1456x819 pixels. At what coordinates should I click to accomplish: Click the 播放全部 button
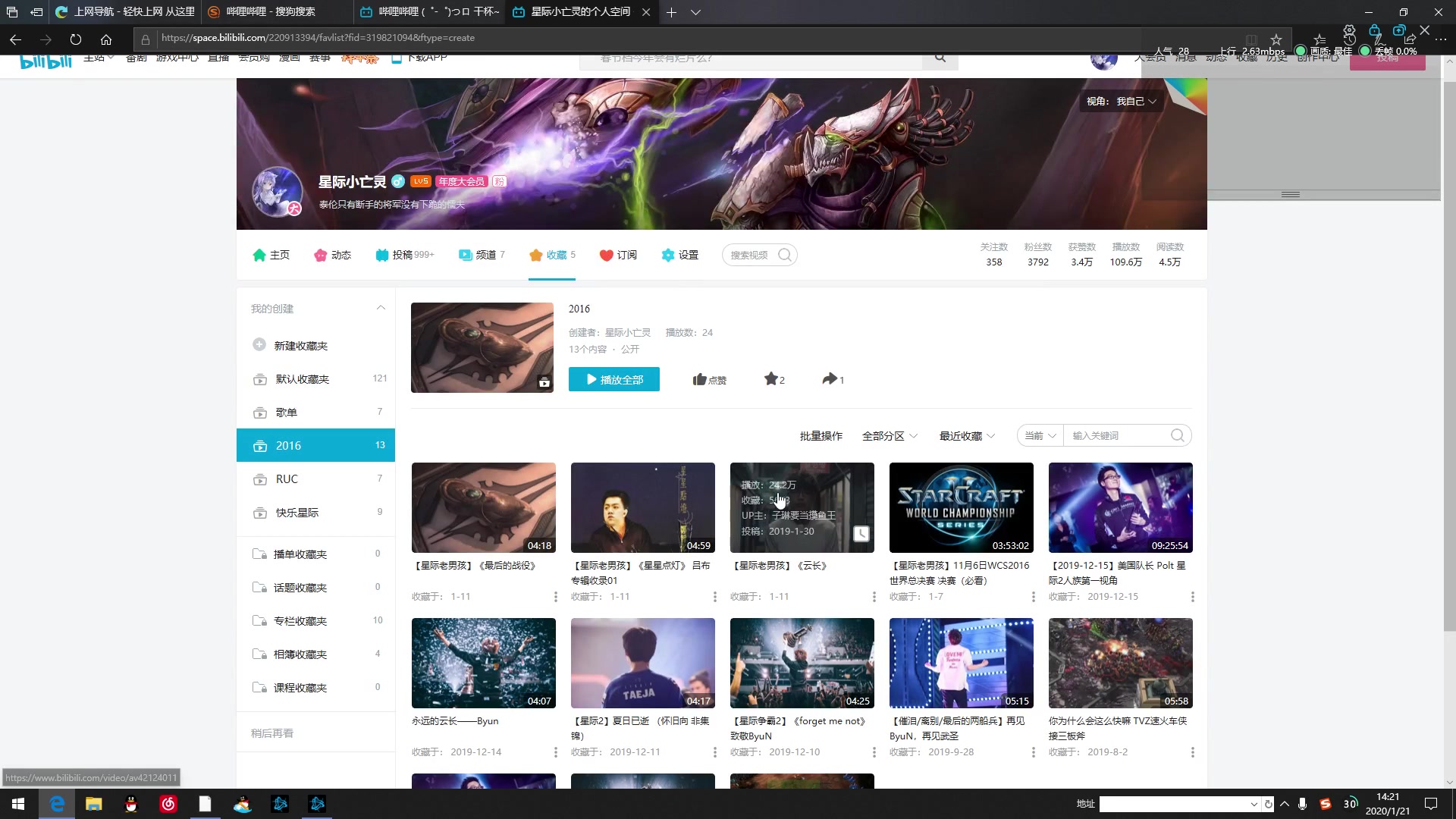click(613, 379)
